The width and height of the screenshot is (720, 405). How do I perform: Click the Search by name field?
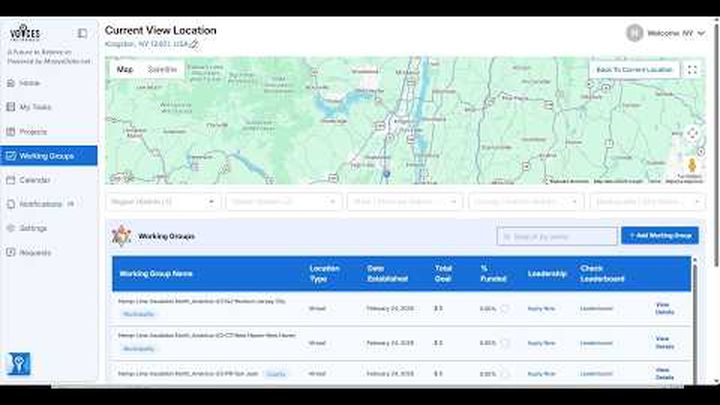pos(557,236)
